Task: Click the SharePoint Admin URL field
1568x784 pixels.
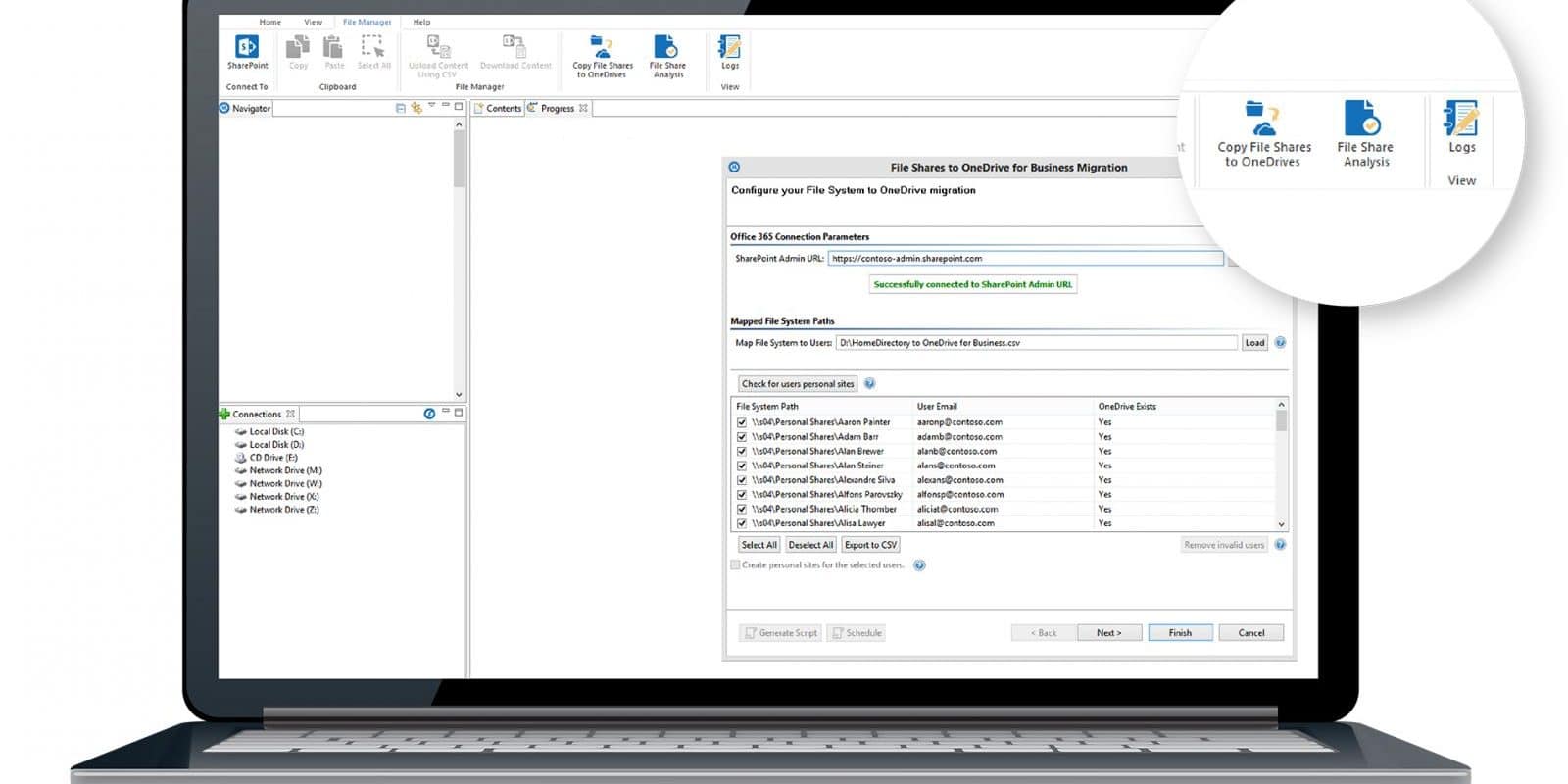Action: [1025, 259]
